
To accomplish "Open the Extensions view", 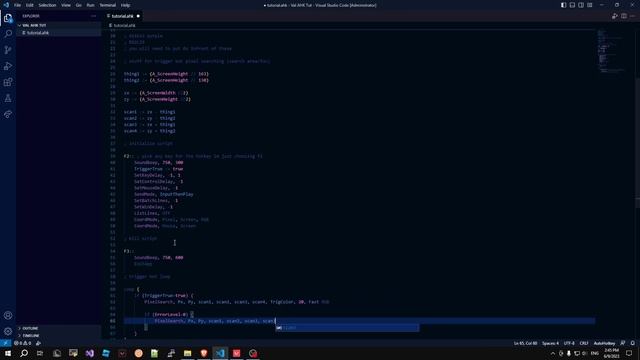I will pyautogui.click(x=8, y=82).
